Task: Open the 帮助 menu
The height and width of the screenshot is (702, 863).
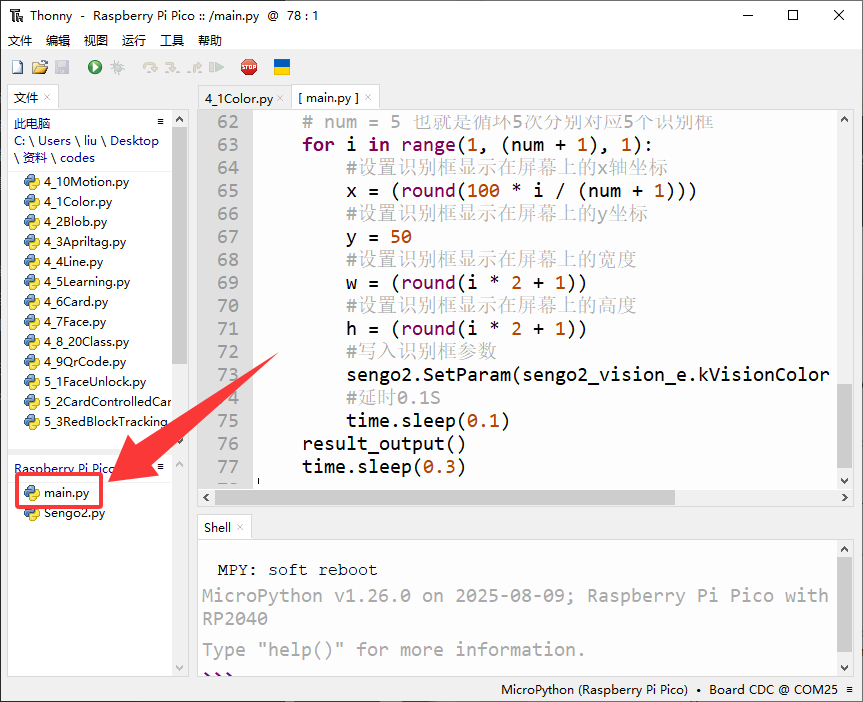Action: tap(210, 40)
